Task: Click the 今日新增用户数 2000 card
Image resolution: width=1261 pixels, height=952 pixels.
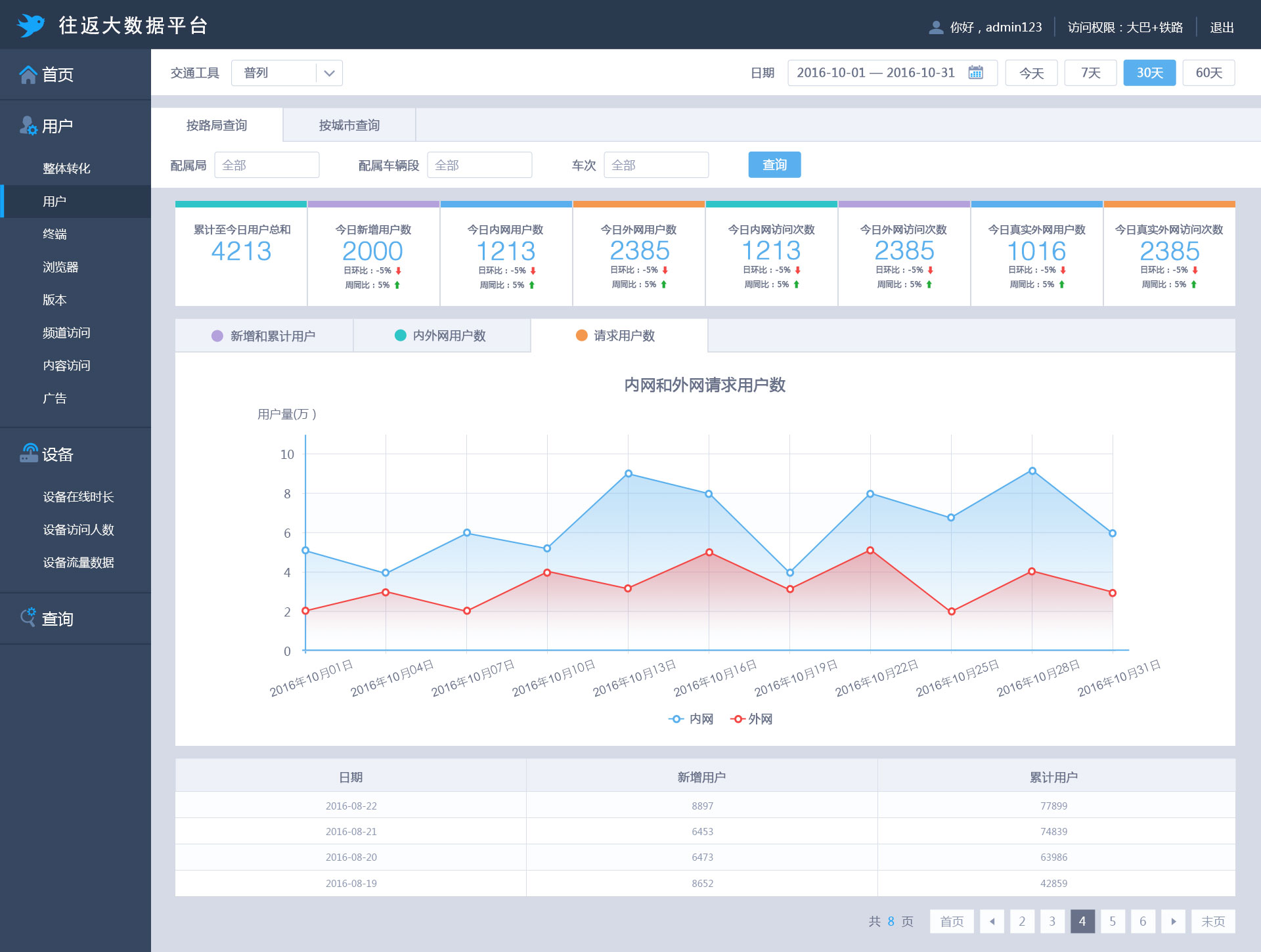Action: click(374, 253)
